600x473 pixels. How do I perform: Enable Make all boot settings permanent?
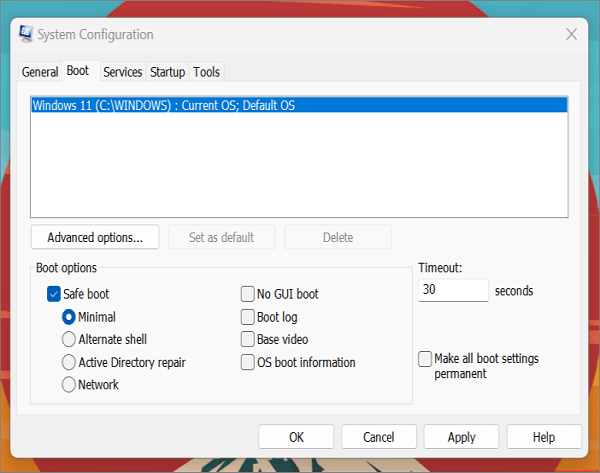click(425, 359)
